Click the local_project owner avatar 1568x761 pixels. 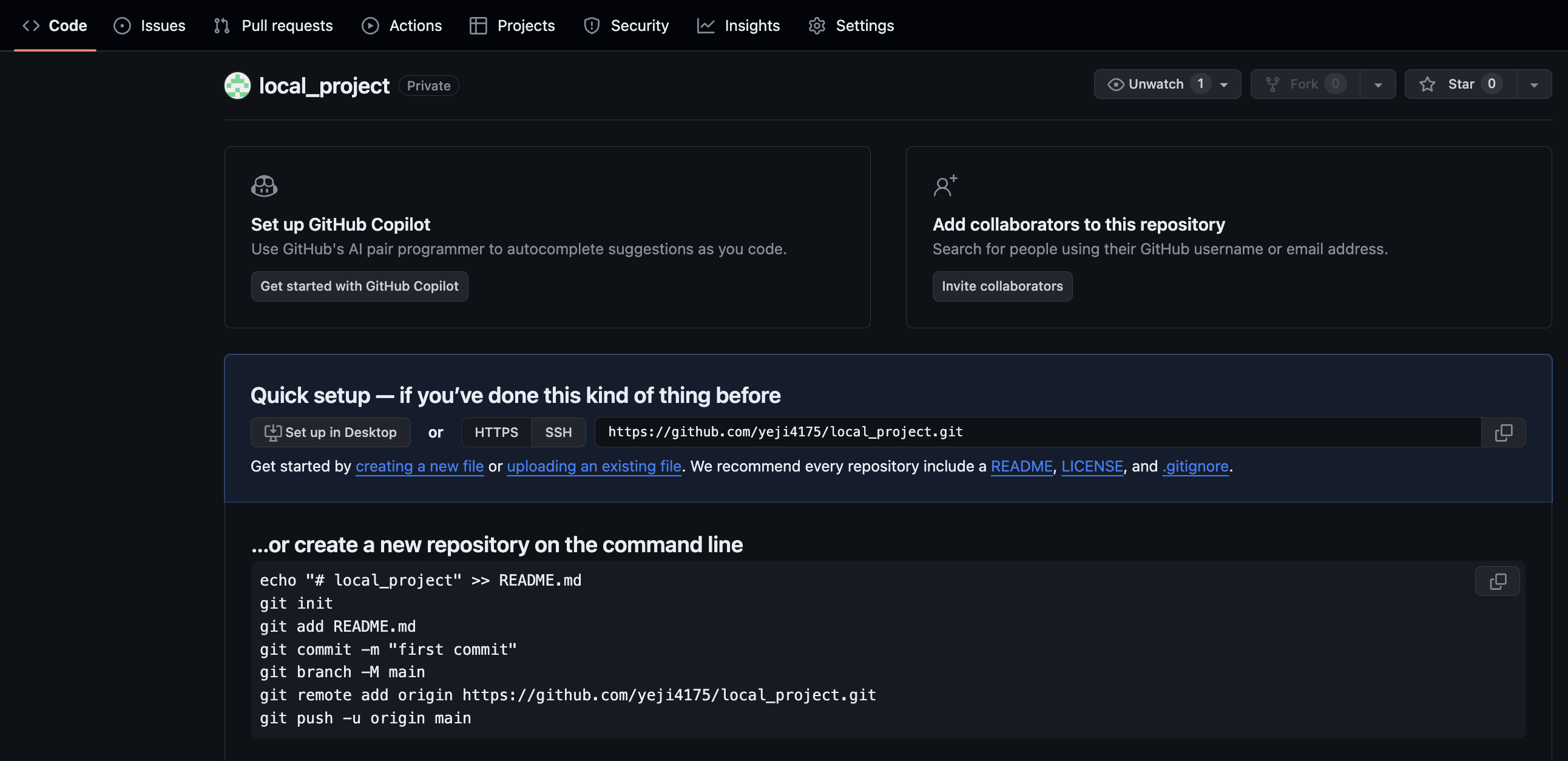click(x=237, y=85)
